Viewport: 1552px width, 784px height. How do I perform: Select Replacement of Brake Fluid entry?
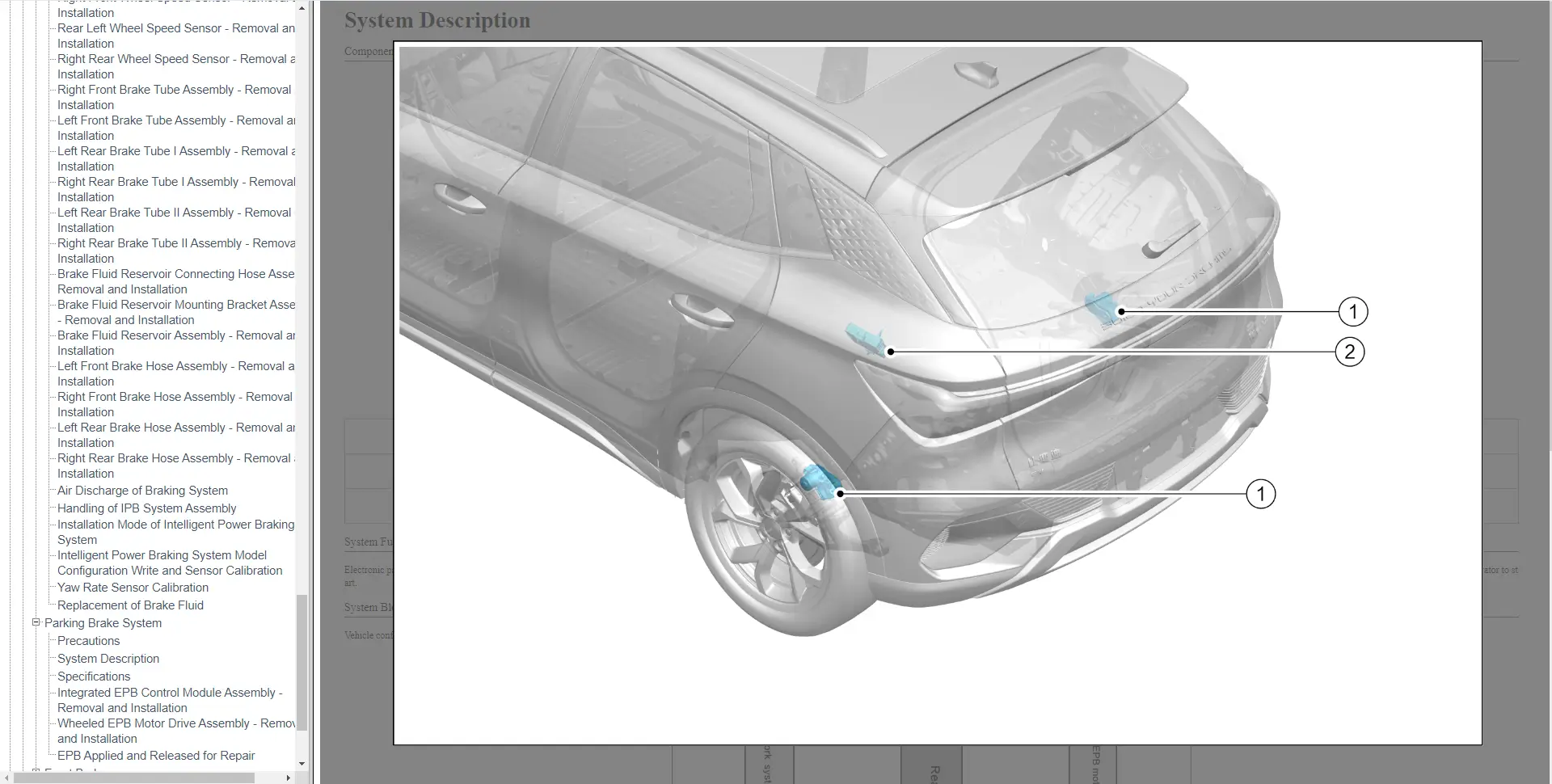130,605
